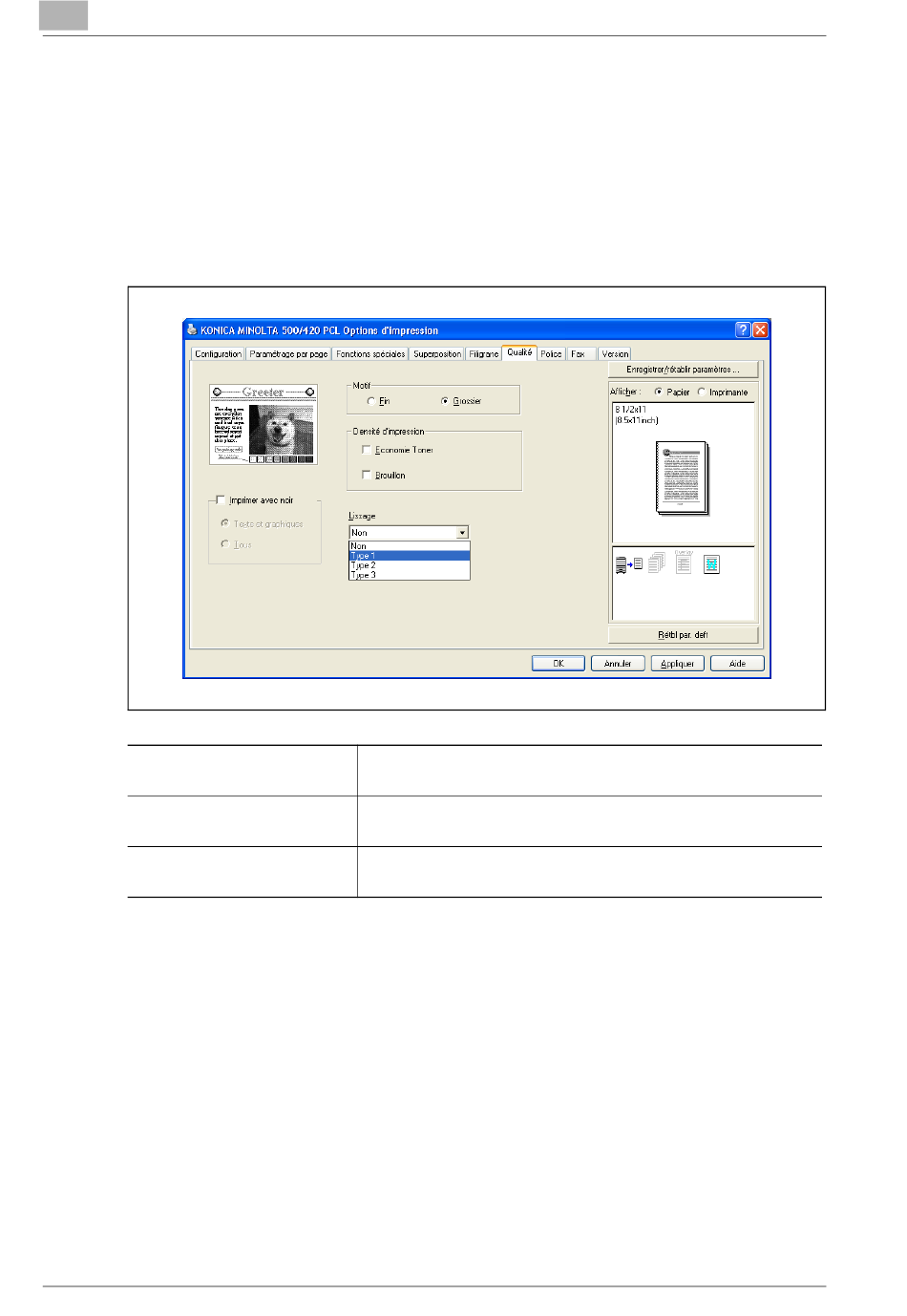Switch to the Configuration tab

tap(219, 353)
